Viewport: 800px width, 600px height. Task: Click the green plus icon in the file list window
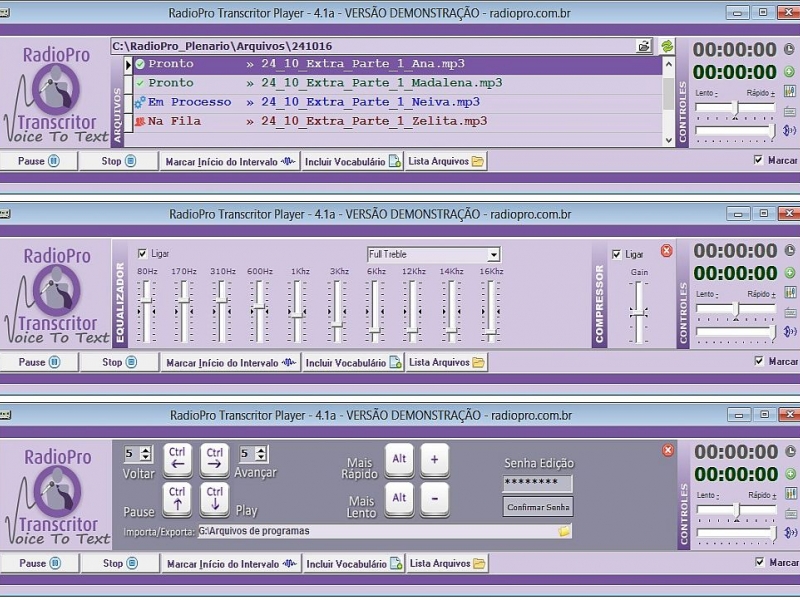(789, 72)
